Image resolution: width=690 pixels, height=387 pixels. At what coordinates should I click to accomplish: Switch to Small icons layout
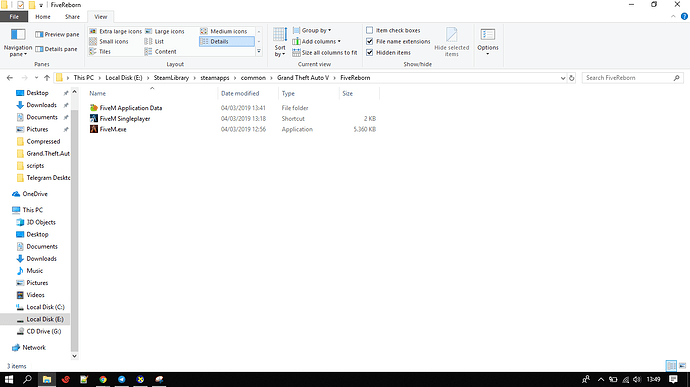(x=109, y=41)
